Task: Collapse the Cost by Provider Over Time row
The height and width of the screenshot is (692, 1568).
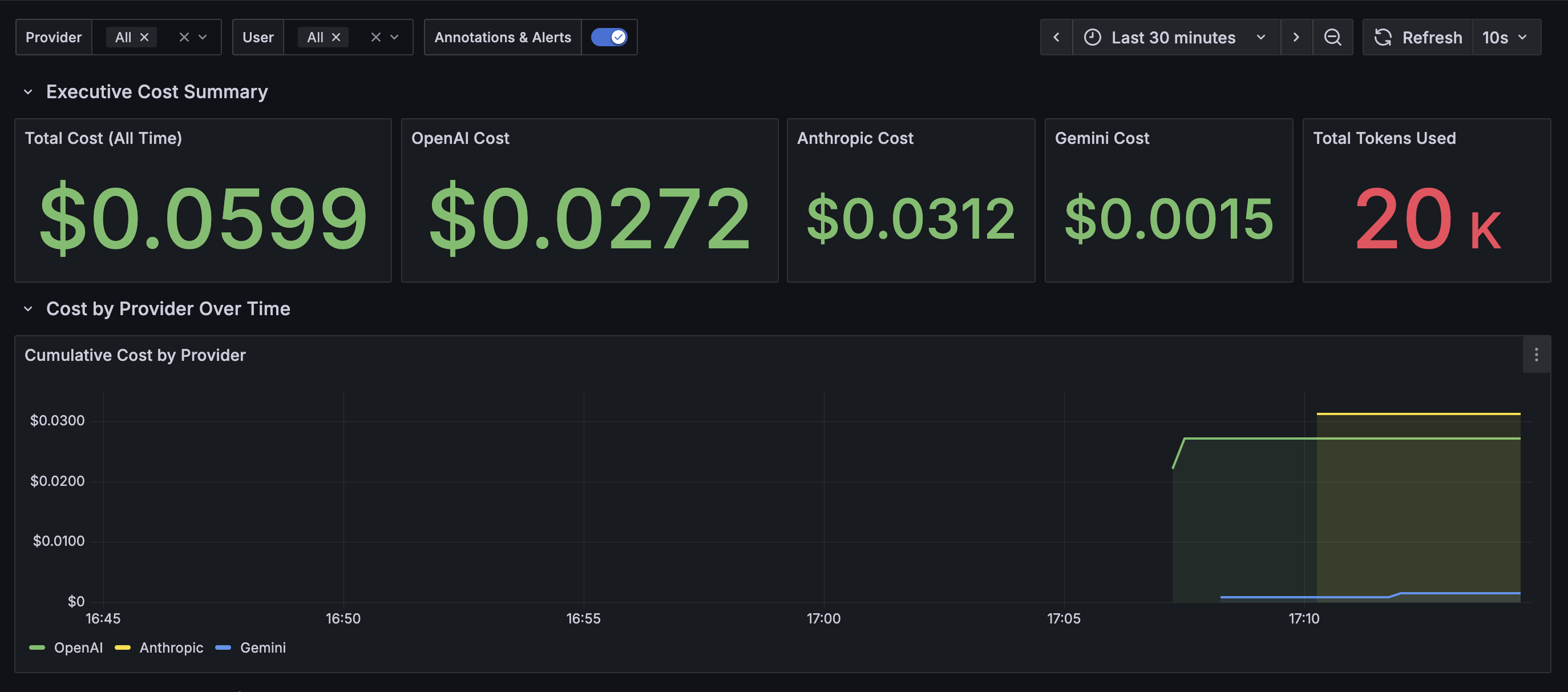Action: click(28, 309)
